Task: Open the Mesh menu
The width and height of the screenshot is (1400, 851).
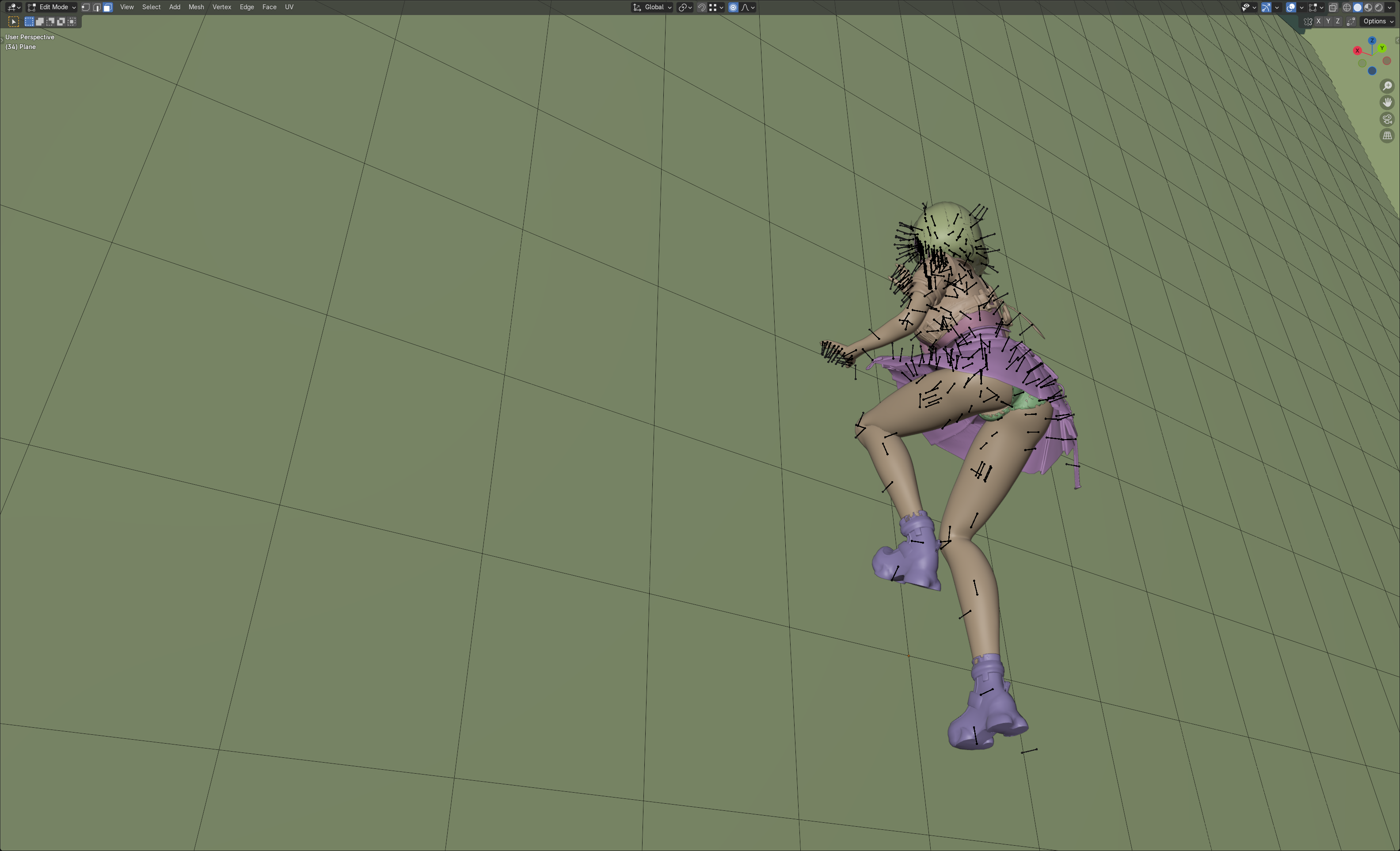Action: click(x=196, y=8)
